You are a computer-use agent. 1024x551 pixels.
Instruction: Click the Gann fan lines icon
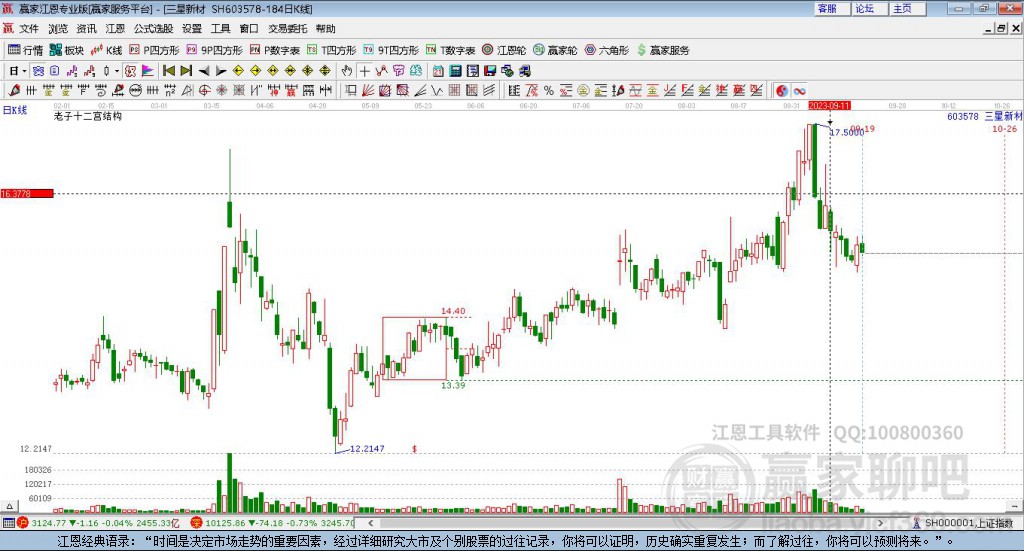pyautogui.click(x=368, y=90)
